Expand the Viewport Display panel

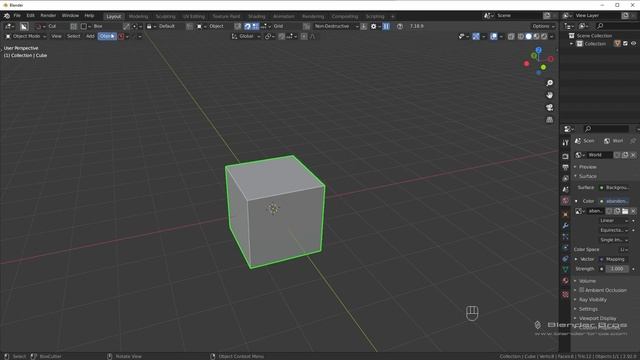(x=596, y=318)
